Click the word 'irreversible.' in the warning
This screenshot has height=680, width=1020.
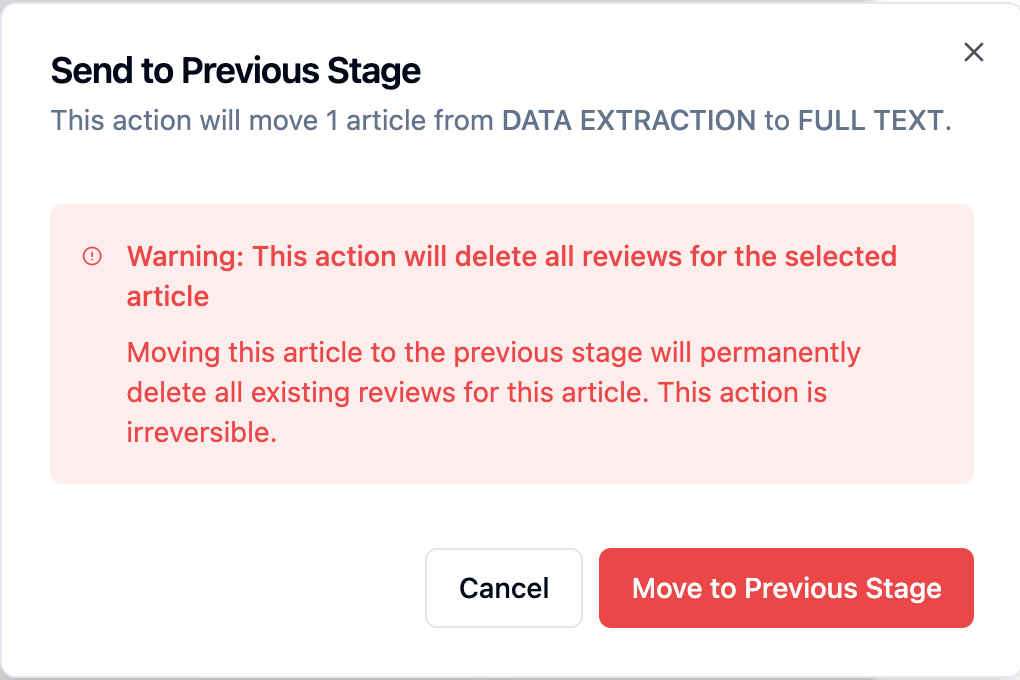point(201,432)
